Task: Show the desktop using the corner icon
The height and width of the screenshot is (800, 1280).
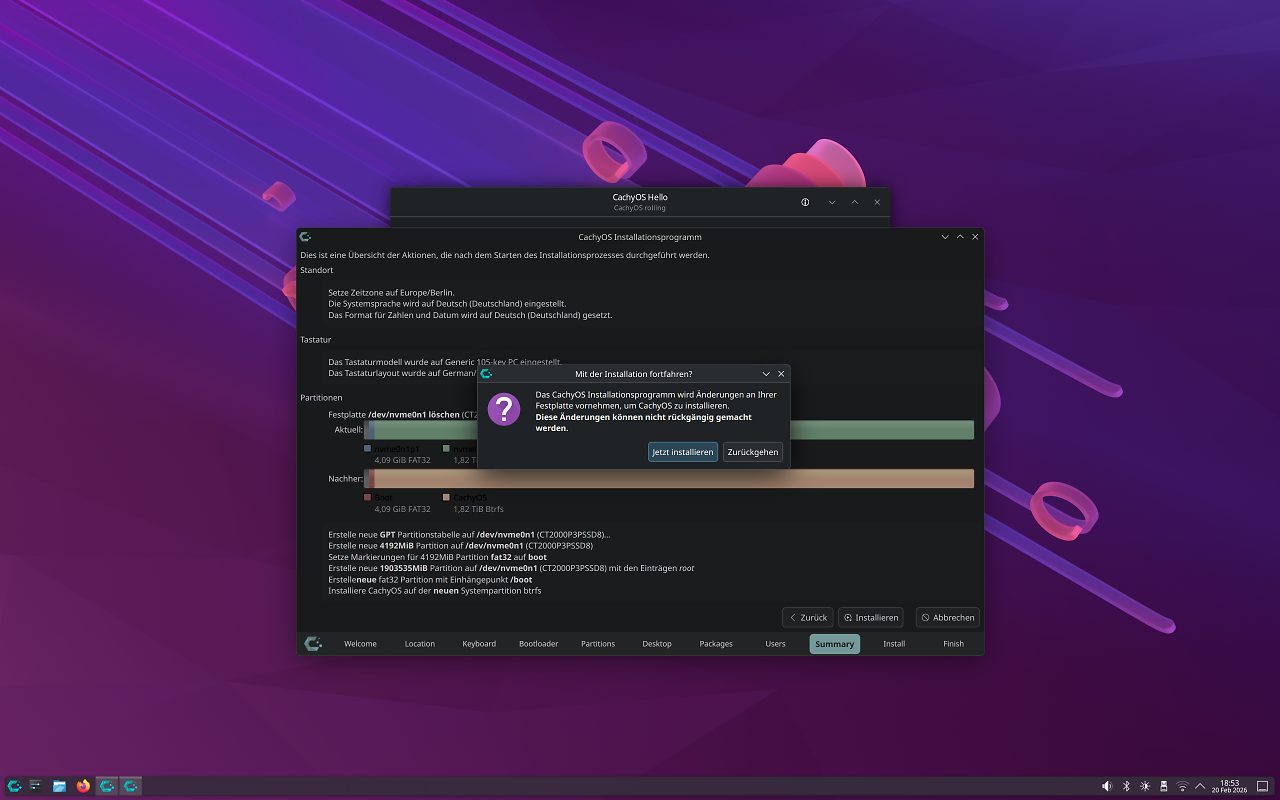Action: (1262, 786)
